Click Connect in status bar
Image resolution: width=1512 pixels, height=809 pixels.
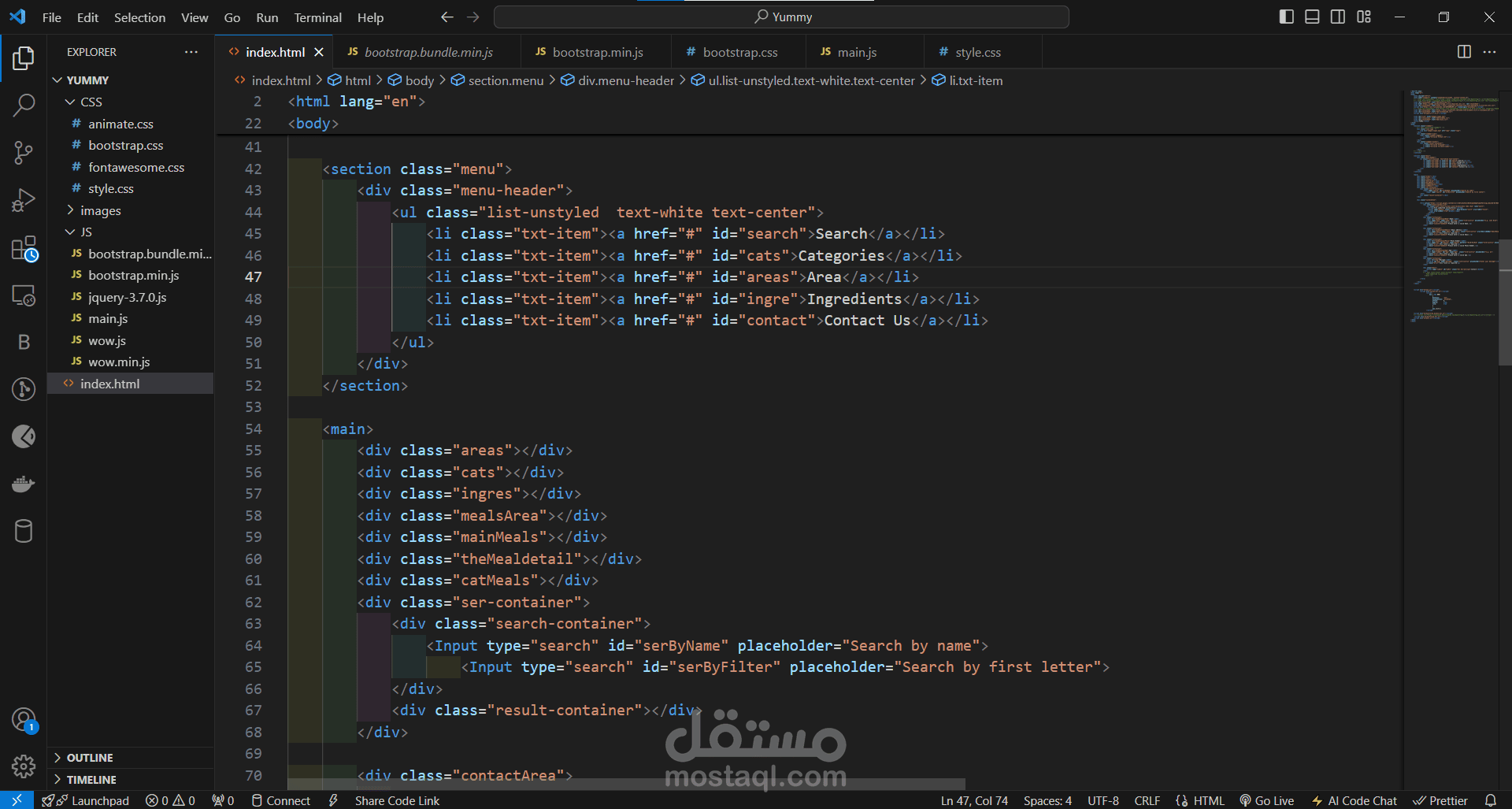tap(280, 800)
